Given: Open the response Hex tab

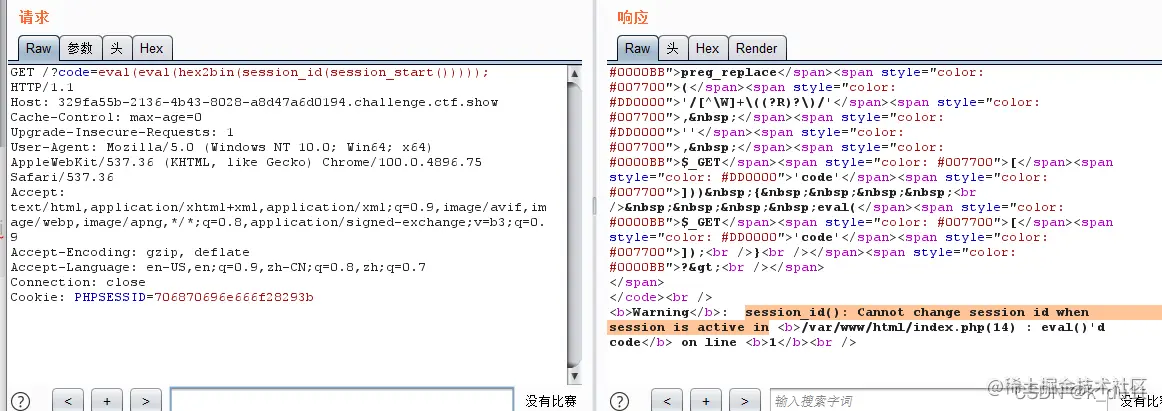Looking at the screenshot, I should (707, 48).
